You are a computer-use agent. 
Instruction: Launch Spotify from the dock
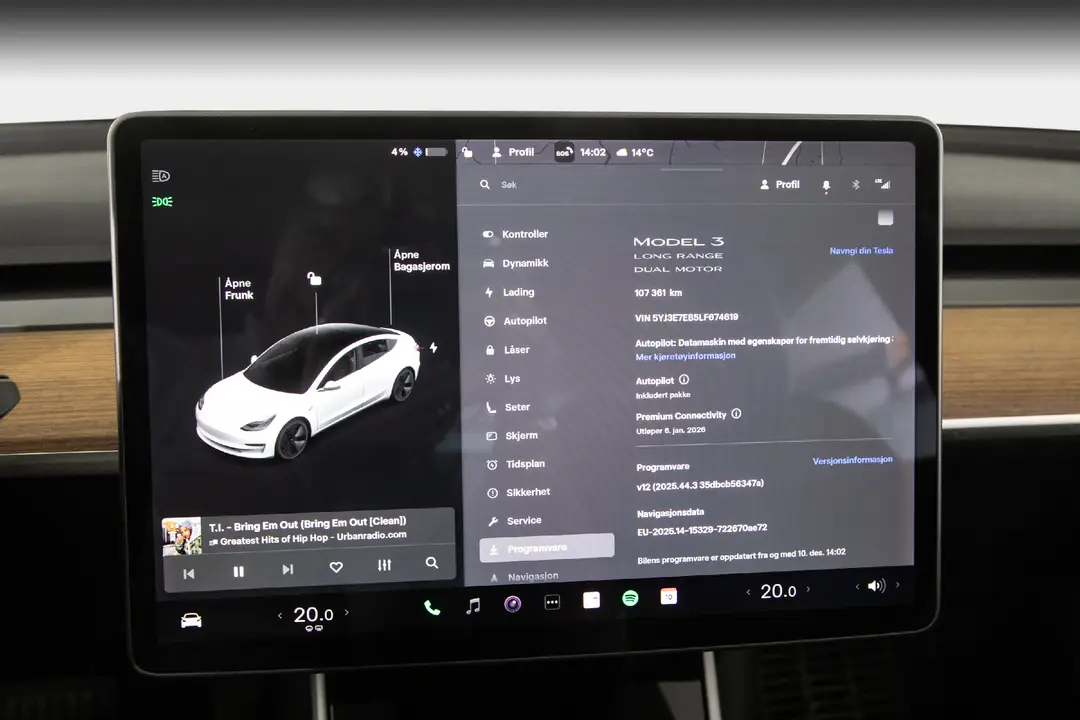tap(630, 598)
